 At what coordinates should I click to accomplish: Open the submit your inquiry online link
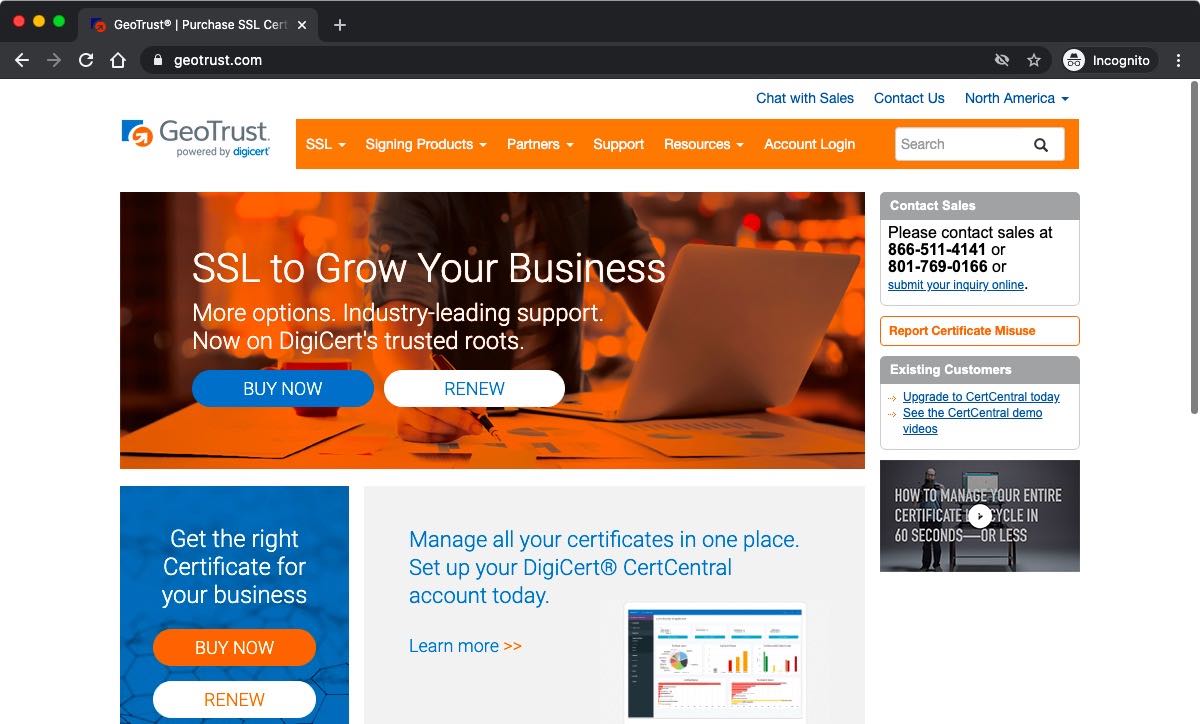point(955,285)
